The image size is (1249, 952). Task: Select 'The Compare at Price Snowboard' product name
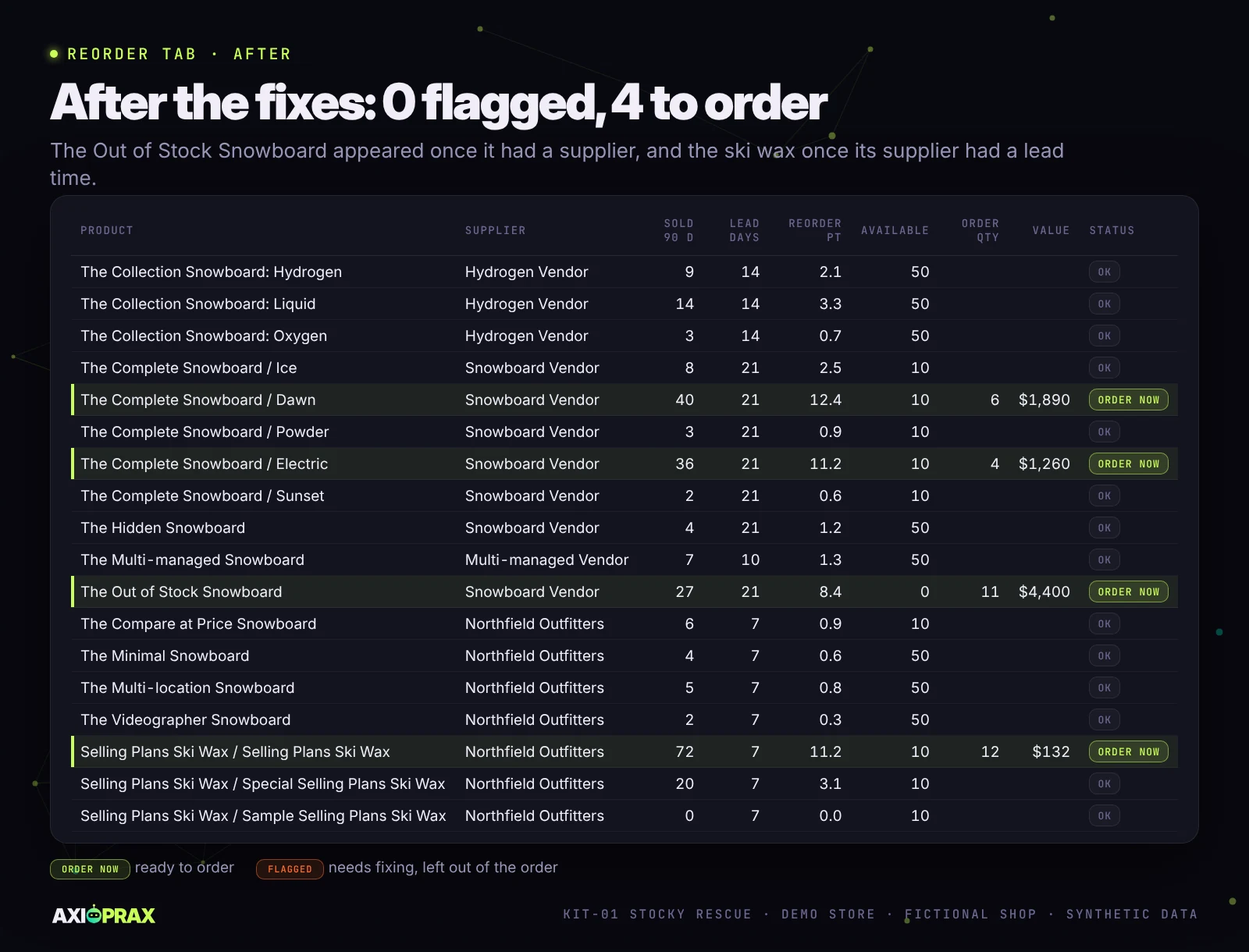coord(198,623)
